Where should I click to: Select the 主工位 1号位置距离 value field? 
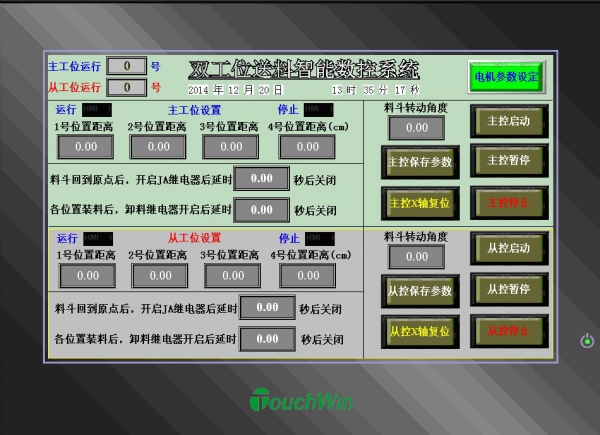pyautogui.click(x=86, y=147)
